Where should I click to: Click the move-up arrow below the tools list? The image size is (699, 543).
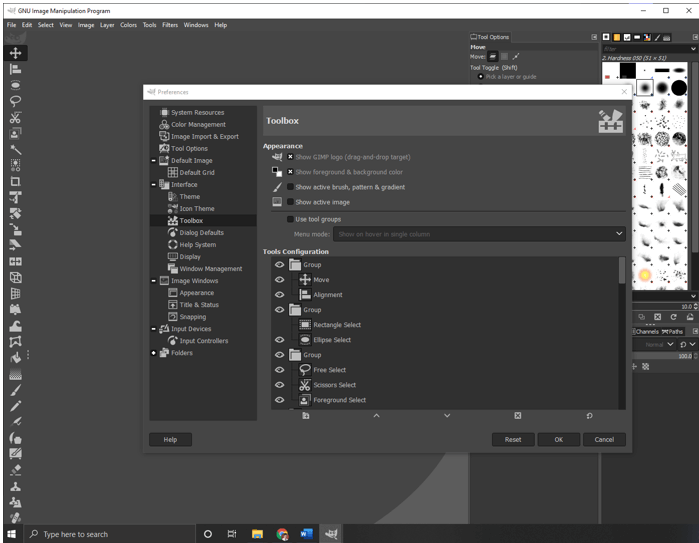[376, 415]
